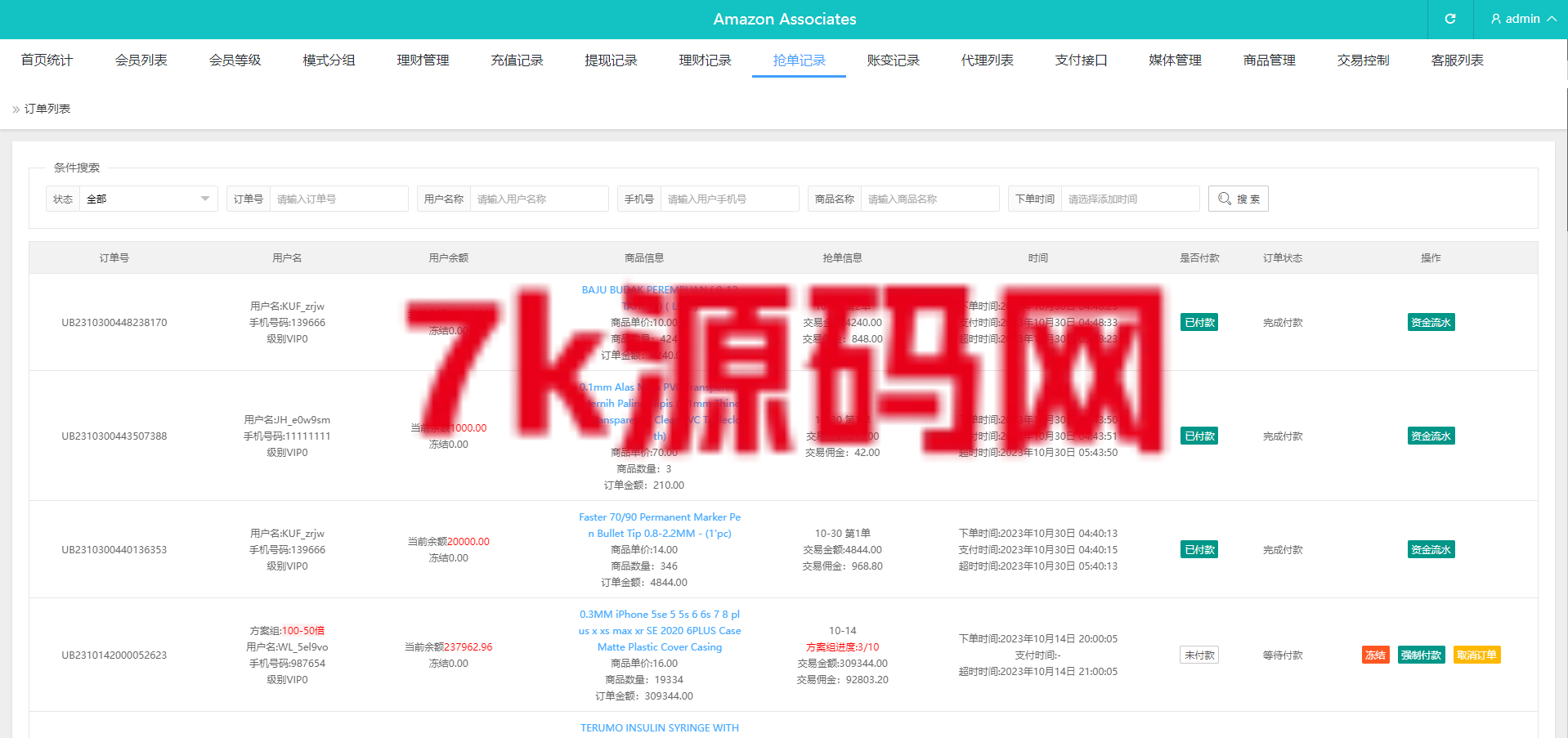
Task: Switch to 模式分组 page
Action: [329, 60]
